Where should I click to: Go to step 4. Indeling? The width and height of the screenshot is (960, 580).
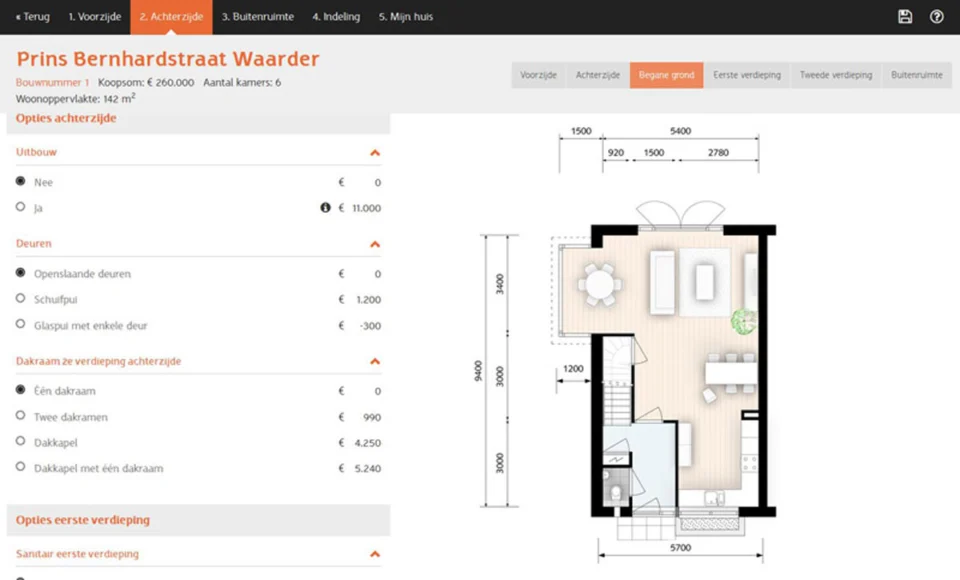pyautogui.click(x=336, y=17)
